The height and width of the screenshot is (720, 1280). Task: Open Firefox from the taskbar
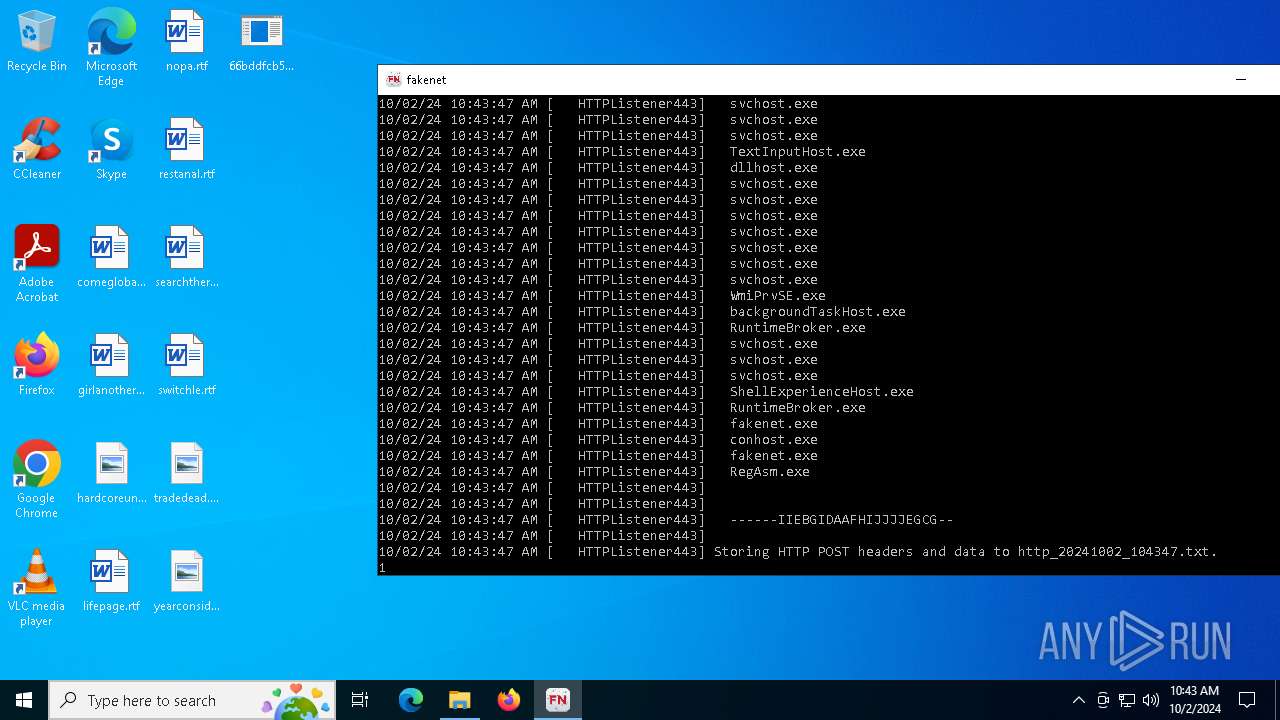point(508,700)
